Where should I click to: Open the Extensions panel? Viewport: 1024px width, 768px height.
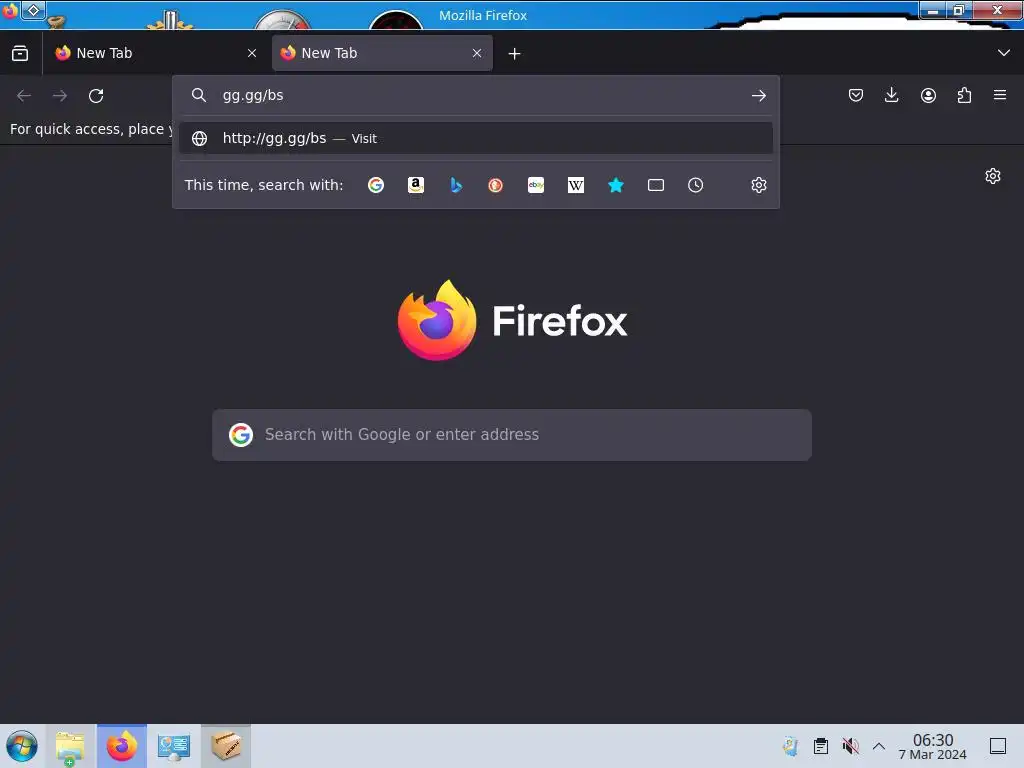pyautogui.click(x=964, y=95)
